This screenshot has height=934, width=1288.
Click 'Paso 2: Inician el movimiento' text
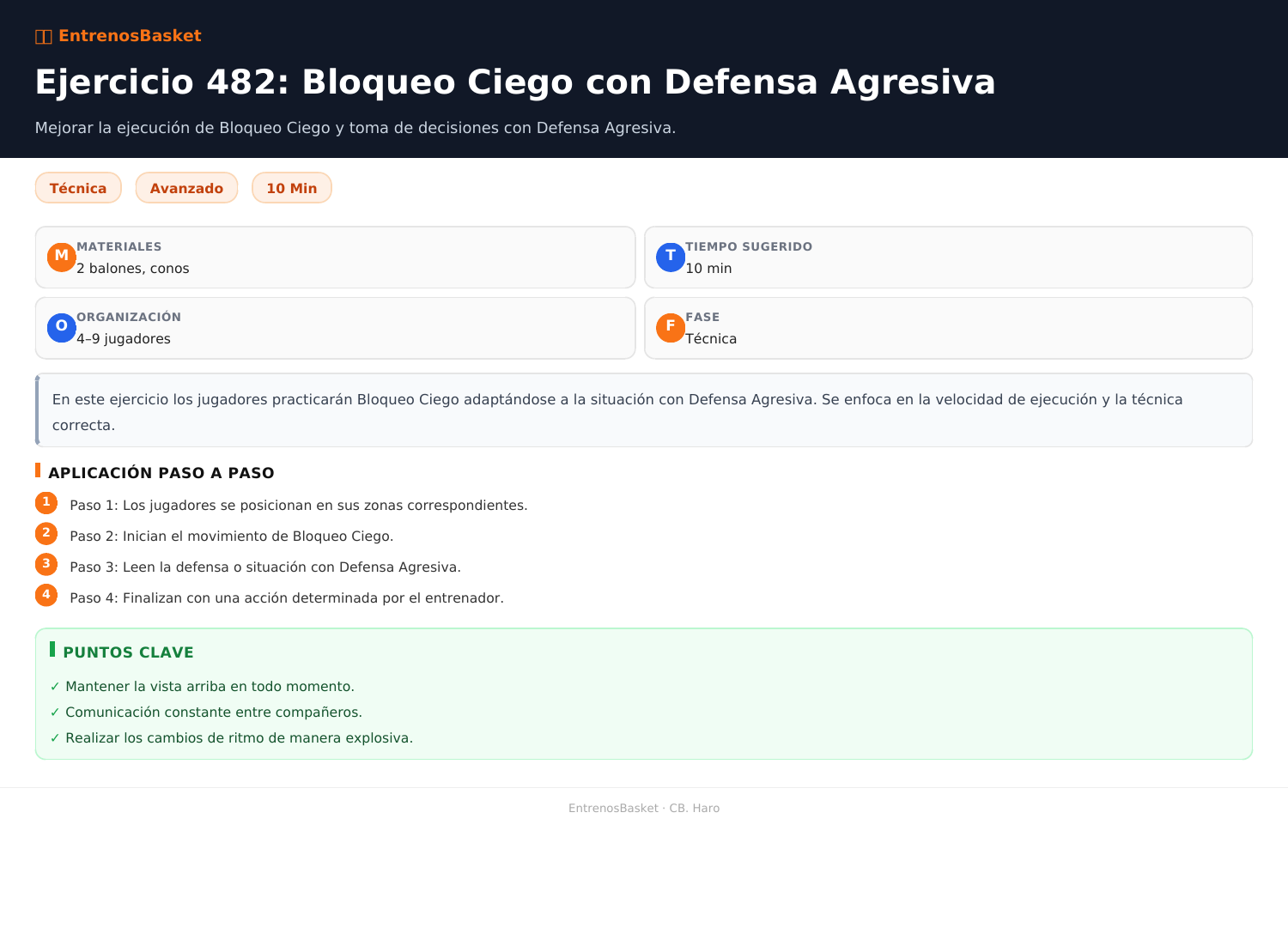click(232, 537)
